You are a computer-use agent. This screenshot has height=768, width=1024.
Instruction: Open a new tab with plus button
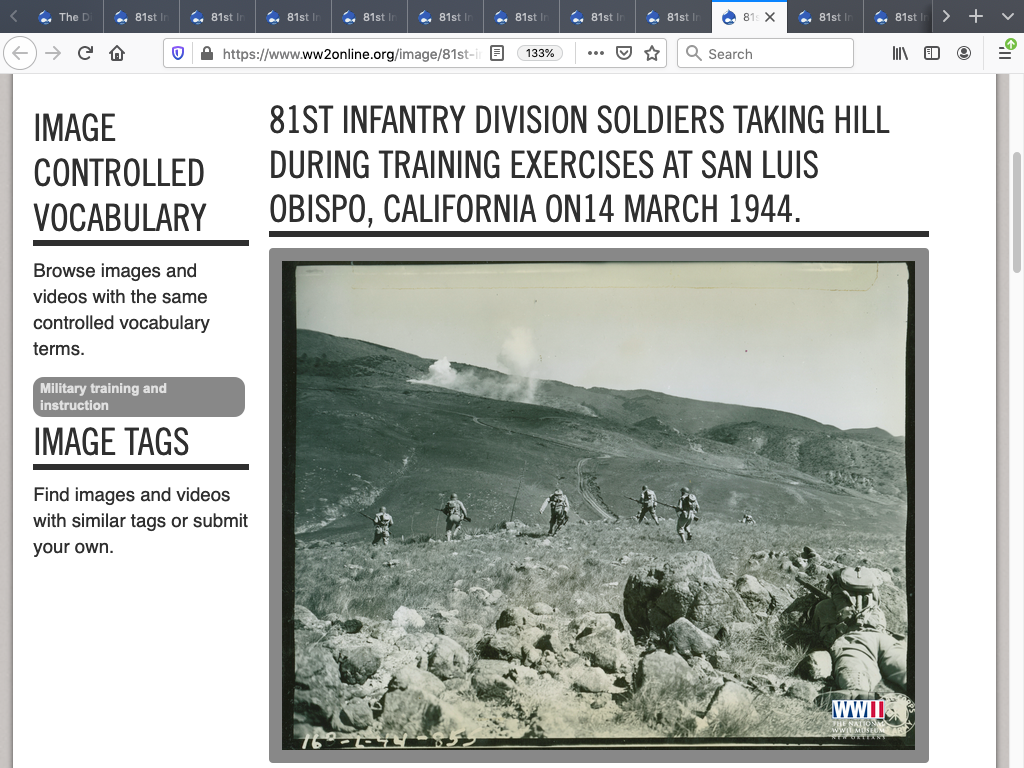tap(976, 17)
